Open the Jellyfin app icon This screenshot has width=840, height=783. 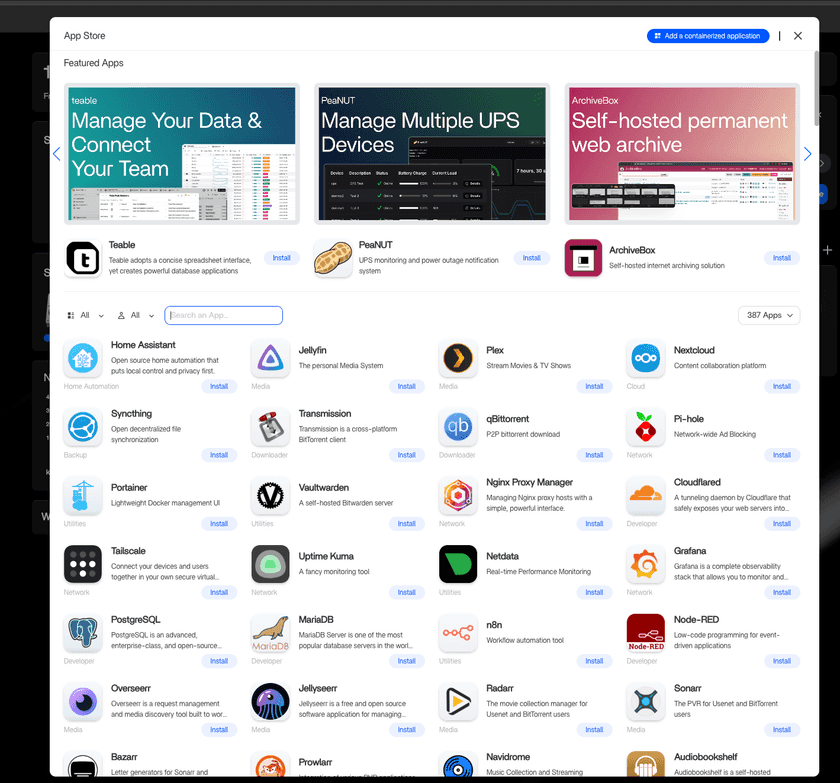click(270, 358)
